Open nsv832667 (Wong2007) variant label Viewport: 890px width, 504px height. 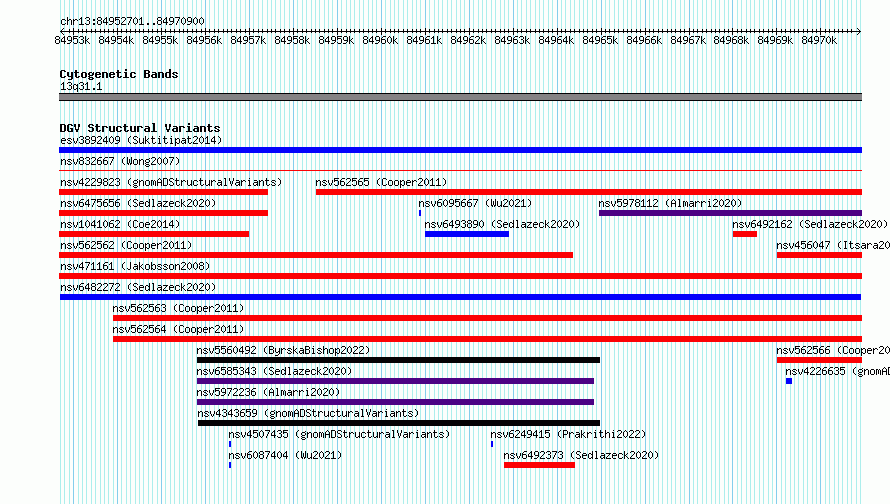click(120, 161)
